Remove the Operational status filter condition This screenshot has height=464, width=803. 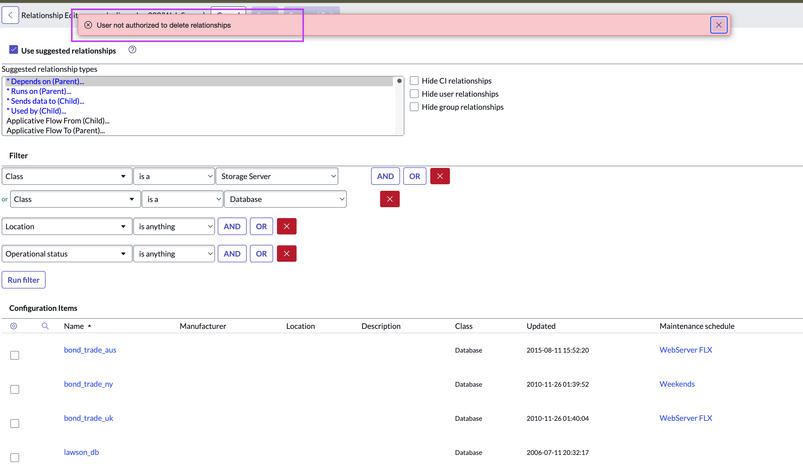(286, 254)
